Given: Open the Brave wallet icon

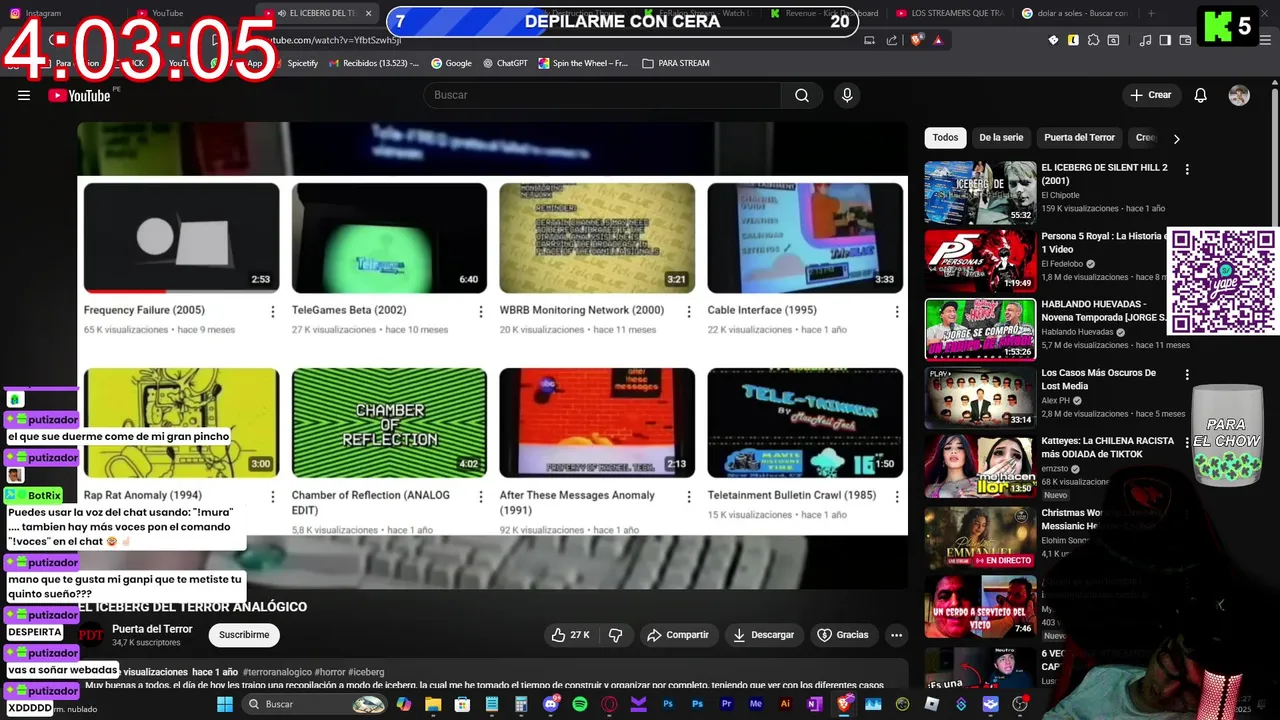Looking at the screenshot, I should pos(1185,40).
